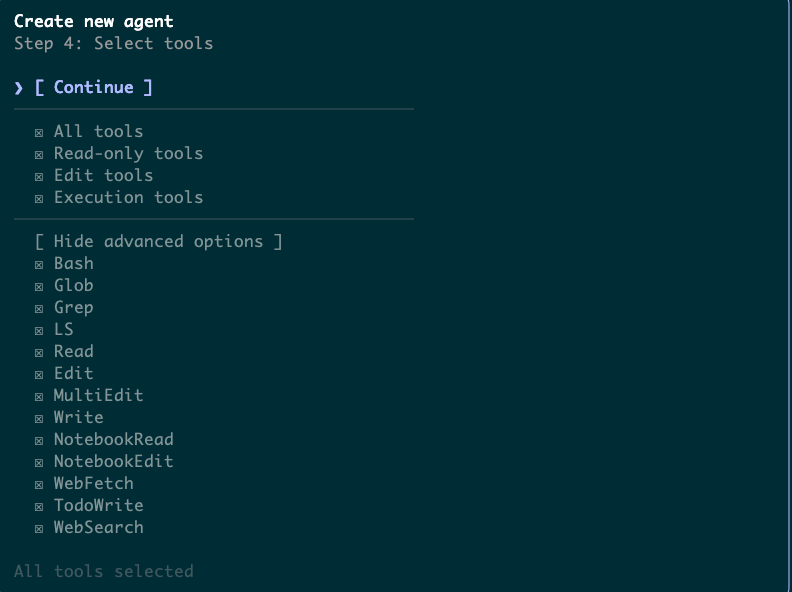
Task: Click the Continue button
Action: pyautogui.click(x=93, y=88)
